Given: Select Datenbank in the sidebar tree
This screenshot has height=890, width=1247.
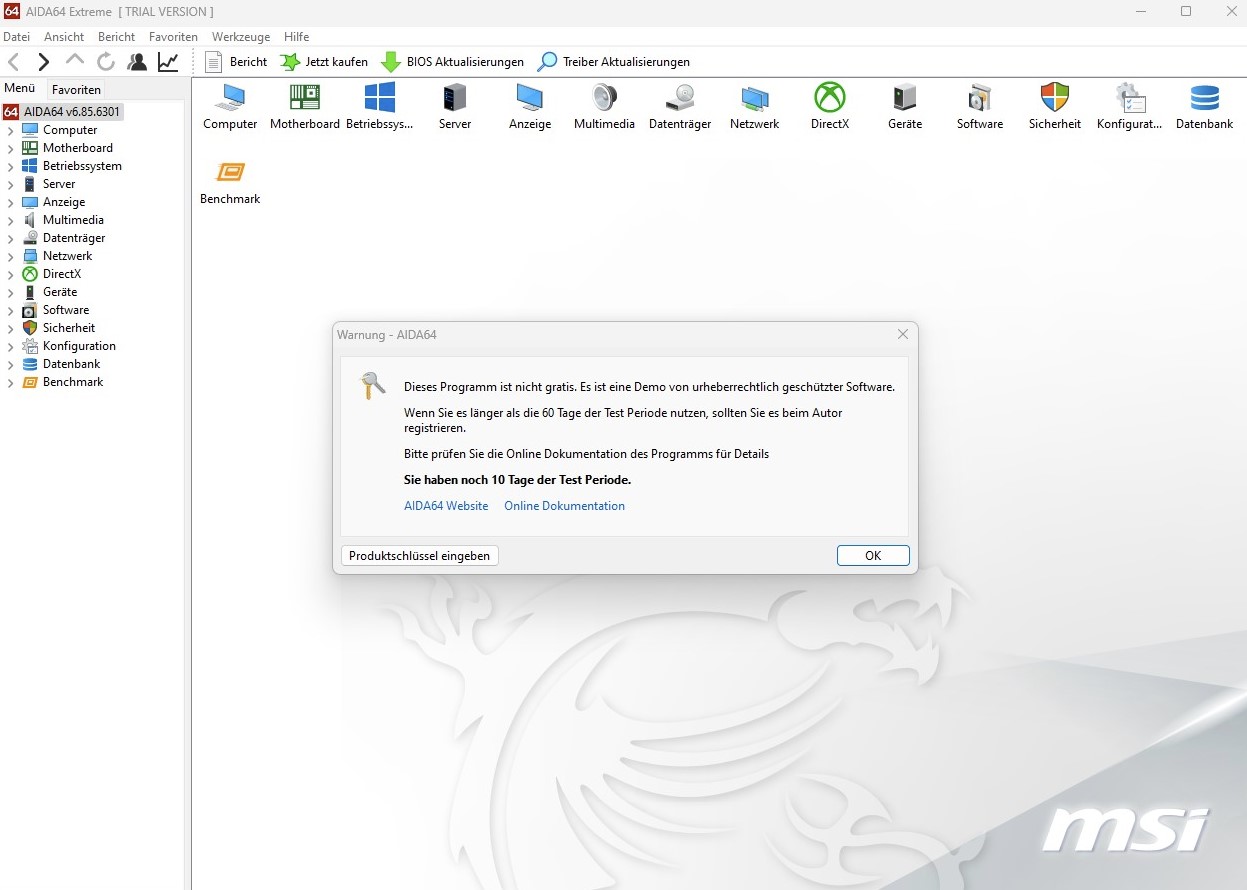Looking at the screenshot, I should (71, 364).
